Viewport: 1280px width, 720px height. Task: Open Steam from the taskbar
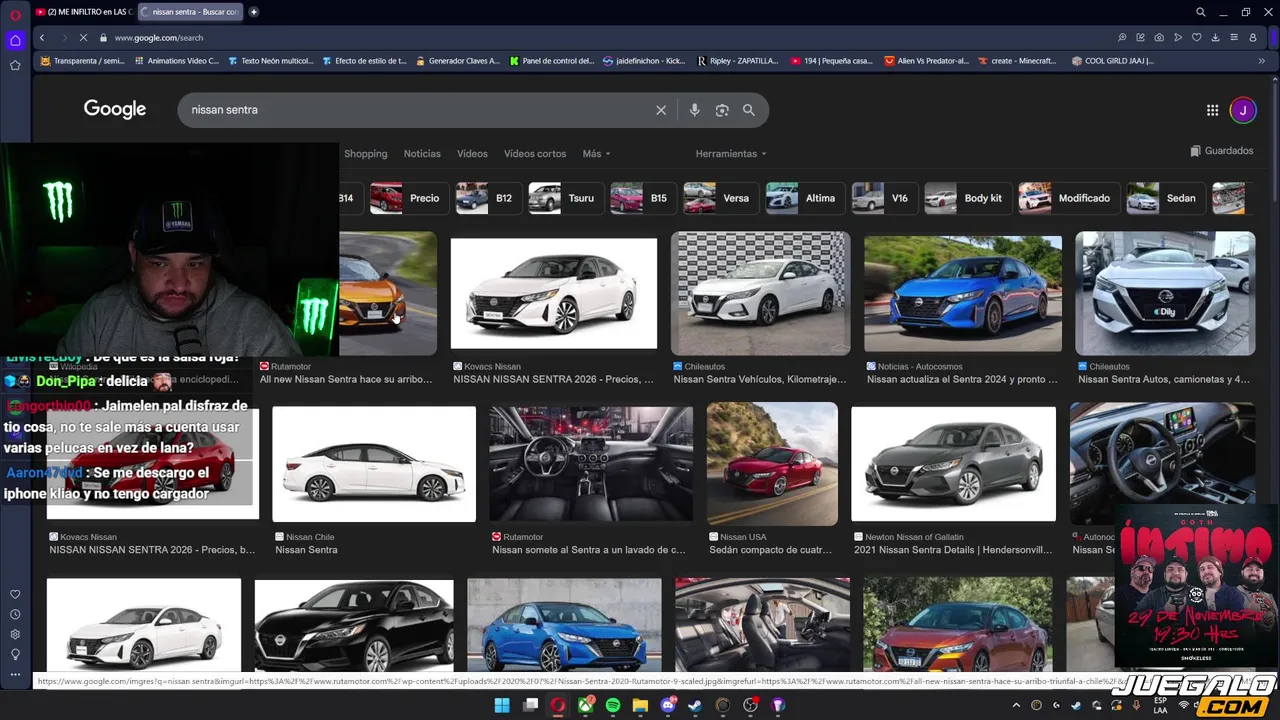(x=695, y=705)
